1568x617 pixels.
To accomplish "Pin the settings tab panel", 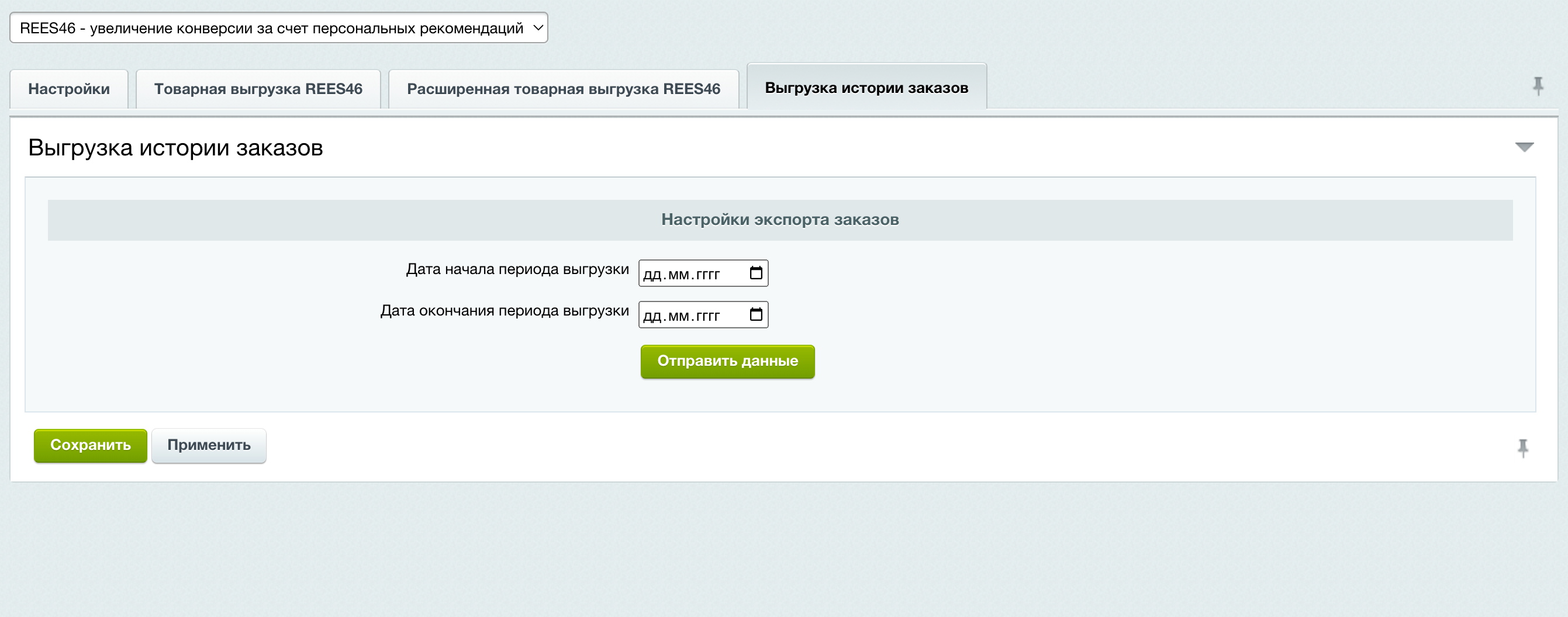I will pos(1539,87).
